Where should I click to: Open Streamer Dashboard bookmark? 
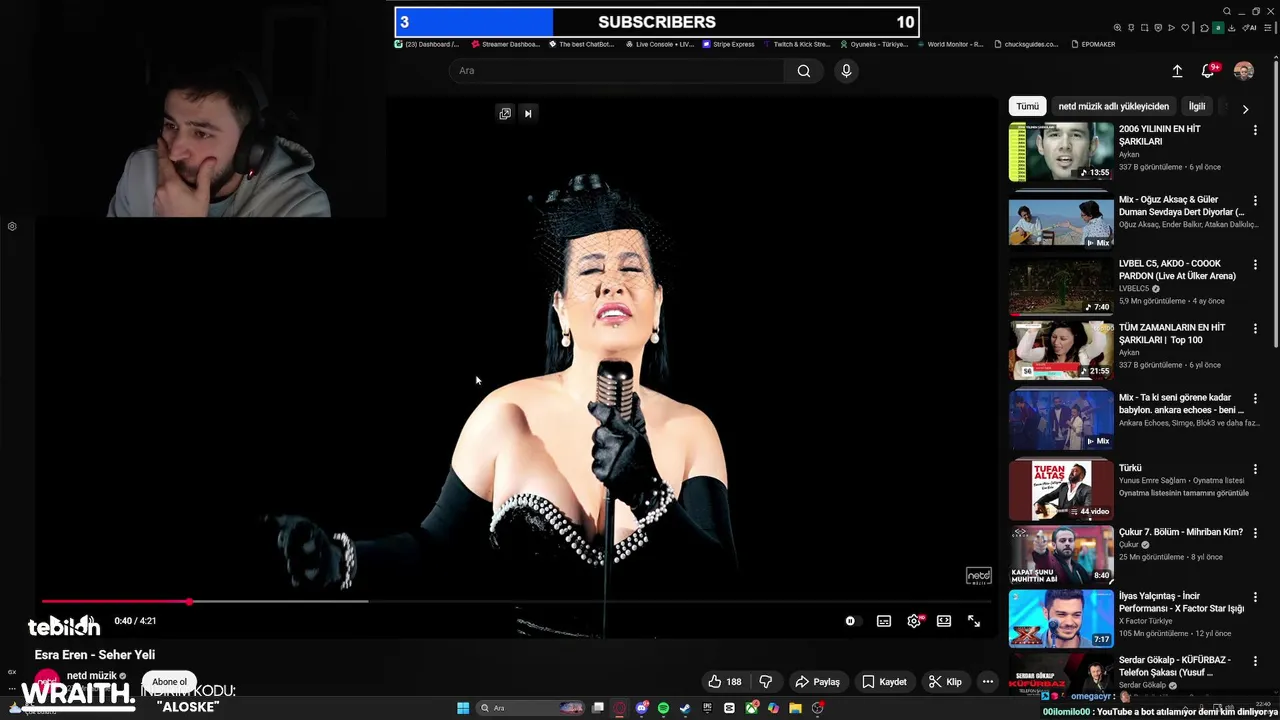coord(506,44)
